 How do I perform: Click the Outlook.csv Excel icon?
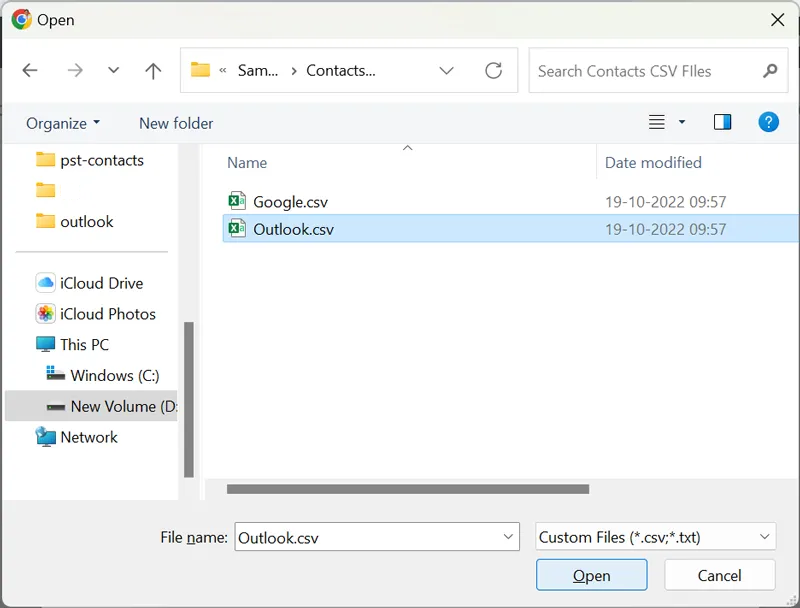click(237, 228)
